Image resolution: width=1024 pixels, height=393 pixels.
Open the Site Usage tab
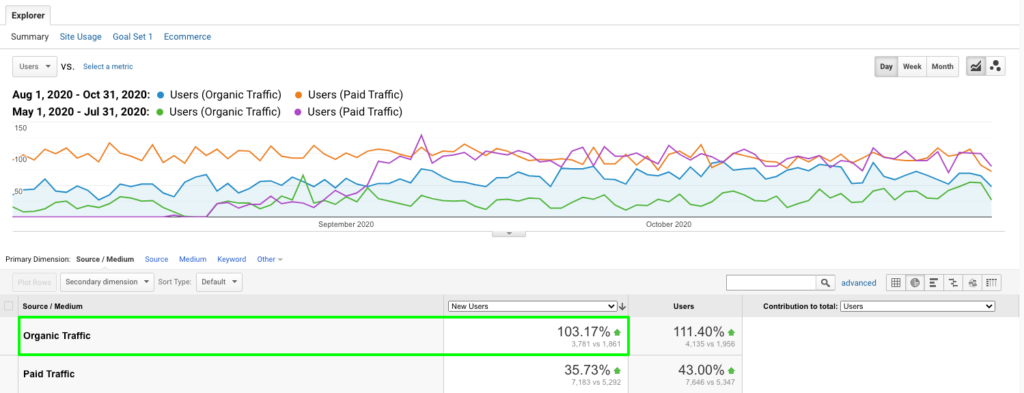80,37
